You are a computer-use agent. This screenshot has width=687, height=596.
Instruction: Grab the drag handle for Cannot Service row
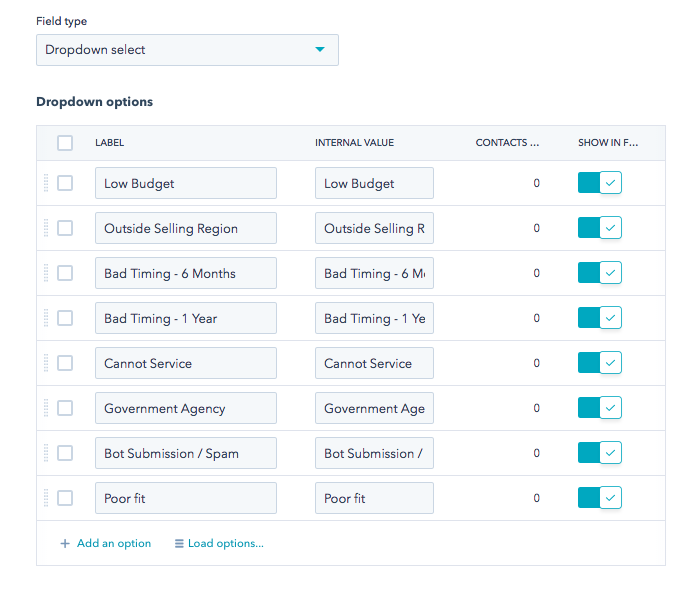[x=45, y=363]
